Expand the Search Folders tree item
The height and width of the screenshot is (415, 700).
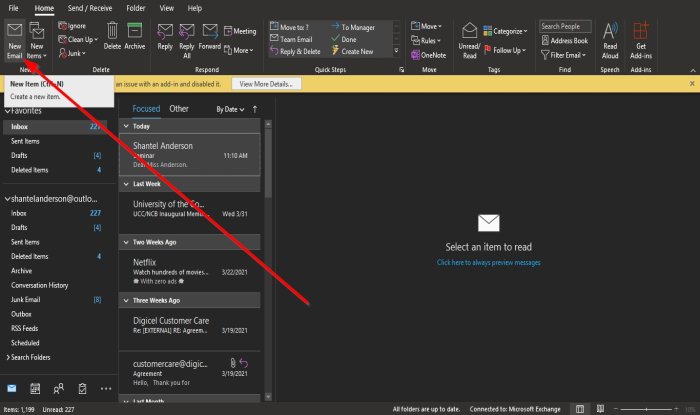(8, 357)
